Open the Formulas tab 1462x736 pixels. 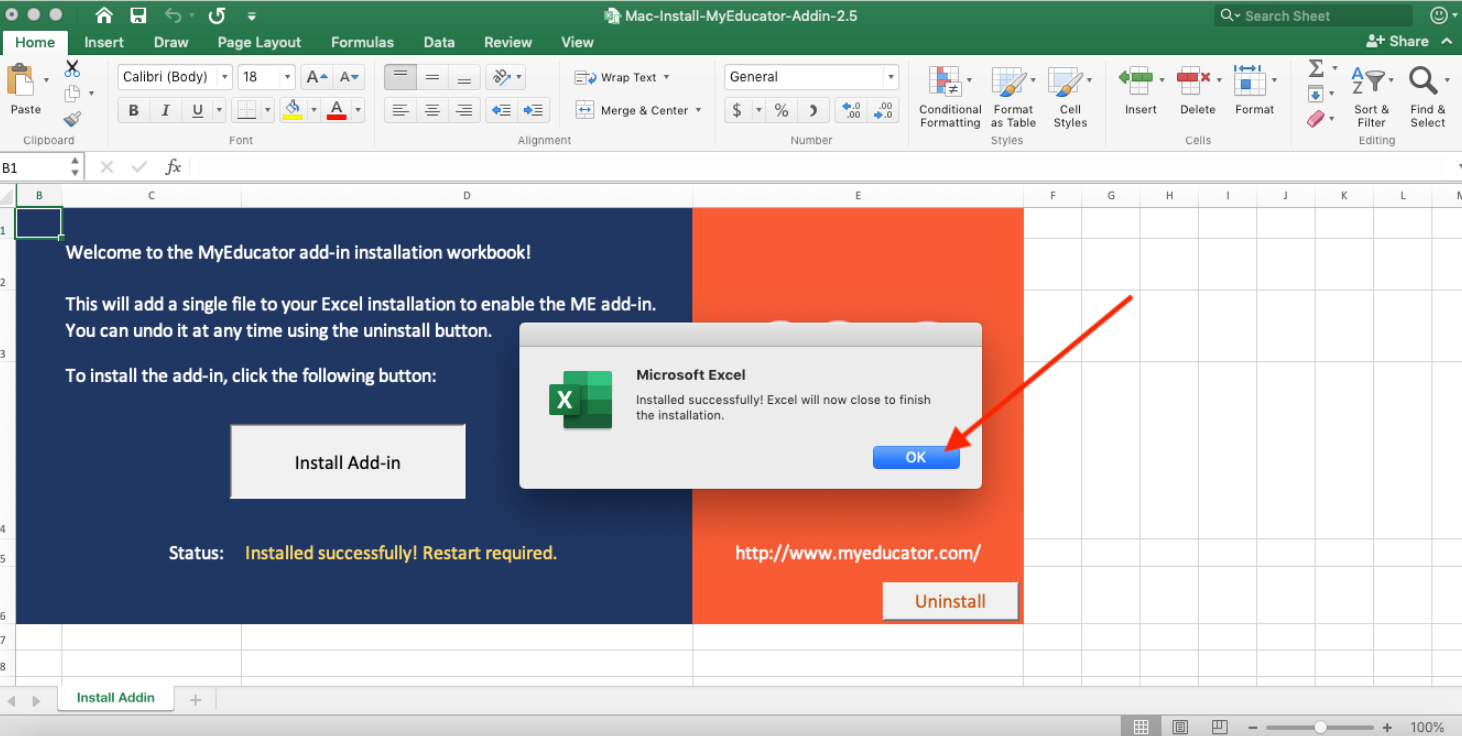[x=362, y=42]
